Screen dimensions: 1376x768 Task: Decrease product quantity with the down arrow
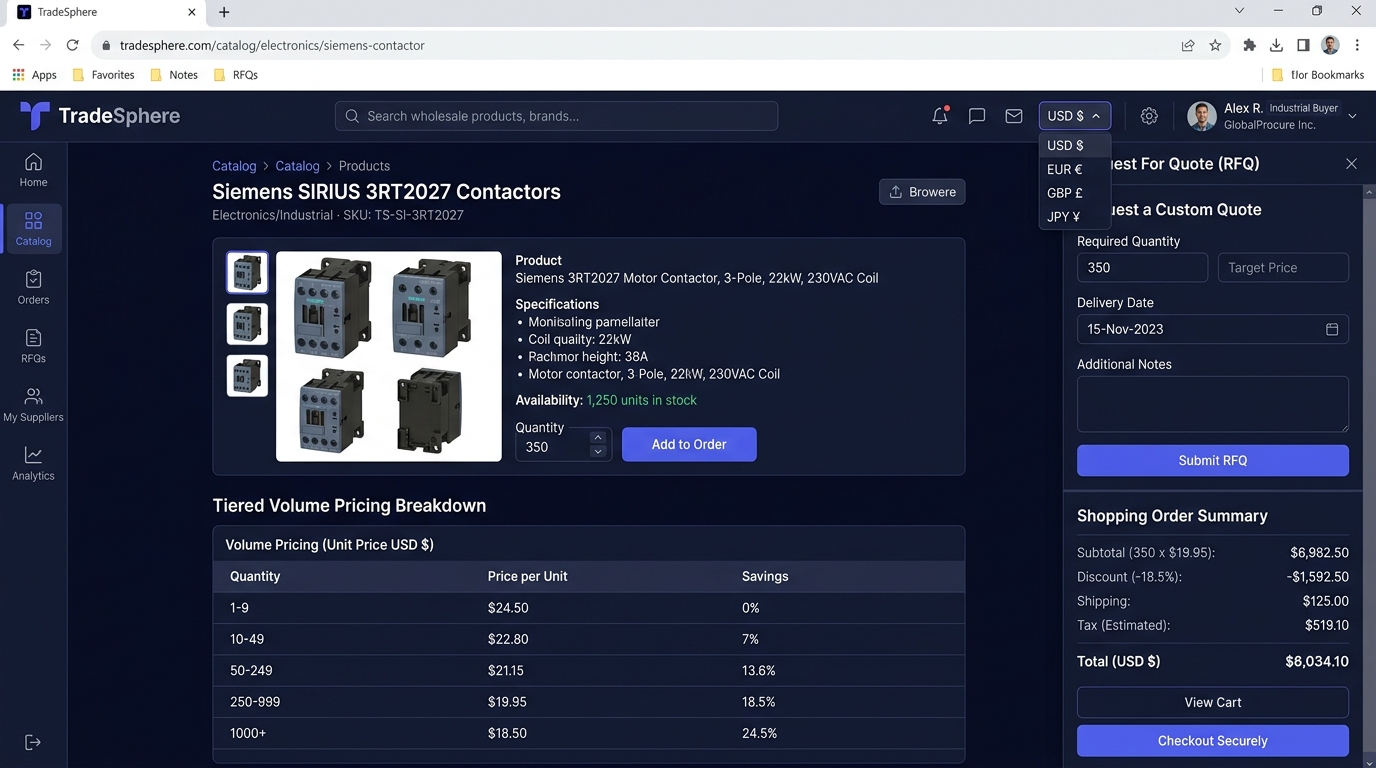pyautogui.click(x=598, y=451)
